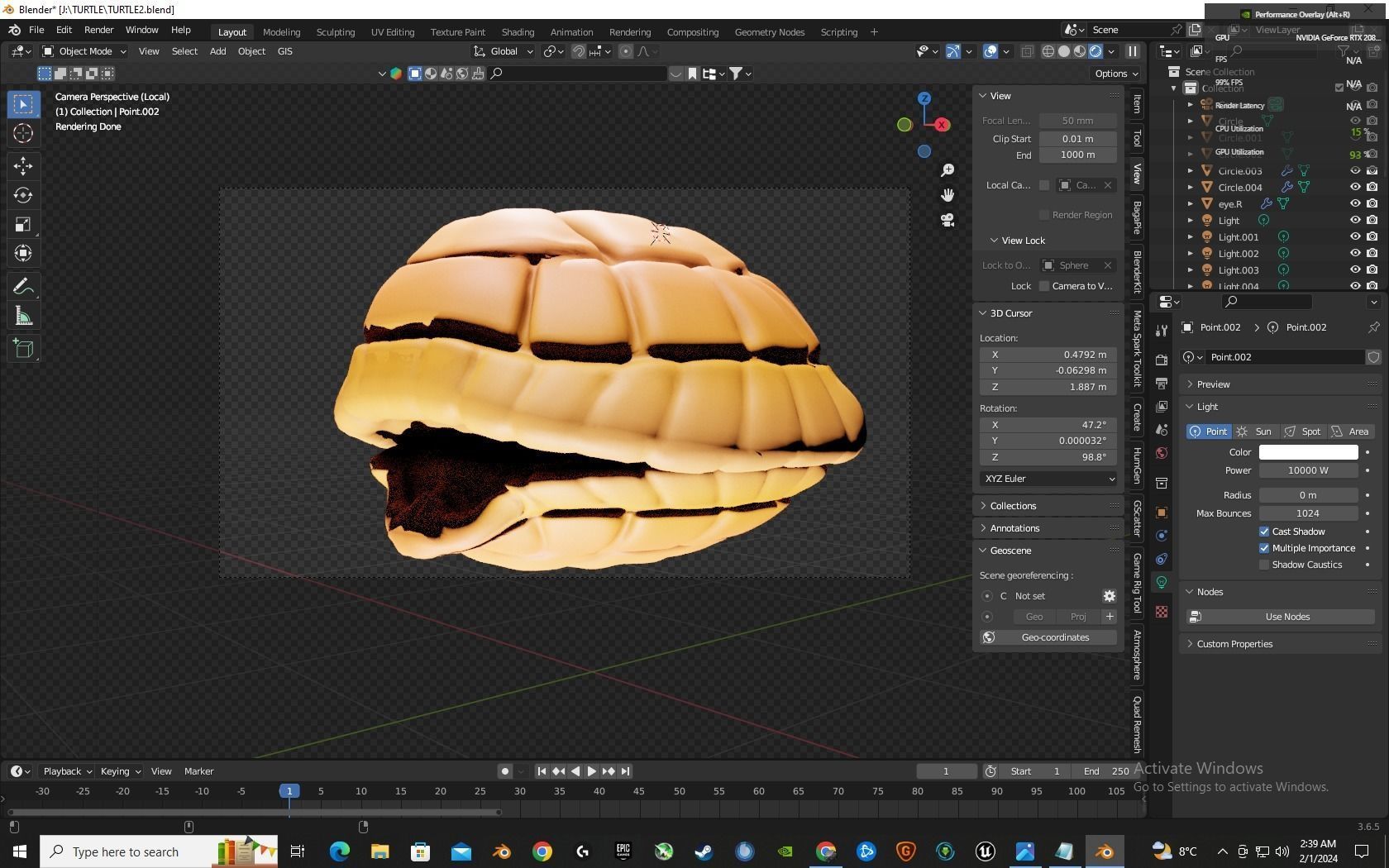Screen dimensions: 1389x868
Task: Click the Geoscene settings gear icon
Action: tap(1110, 596)
